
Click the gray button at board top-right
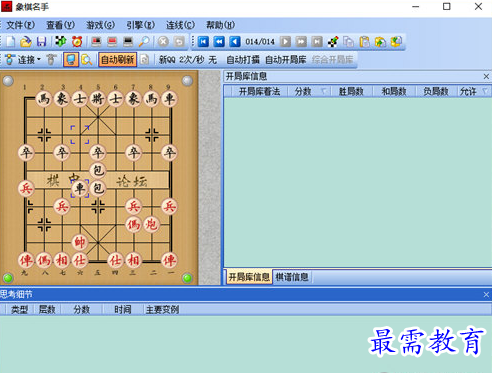click(187, 81)
